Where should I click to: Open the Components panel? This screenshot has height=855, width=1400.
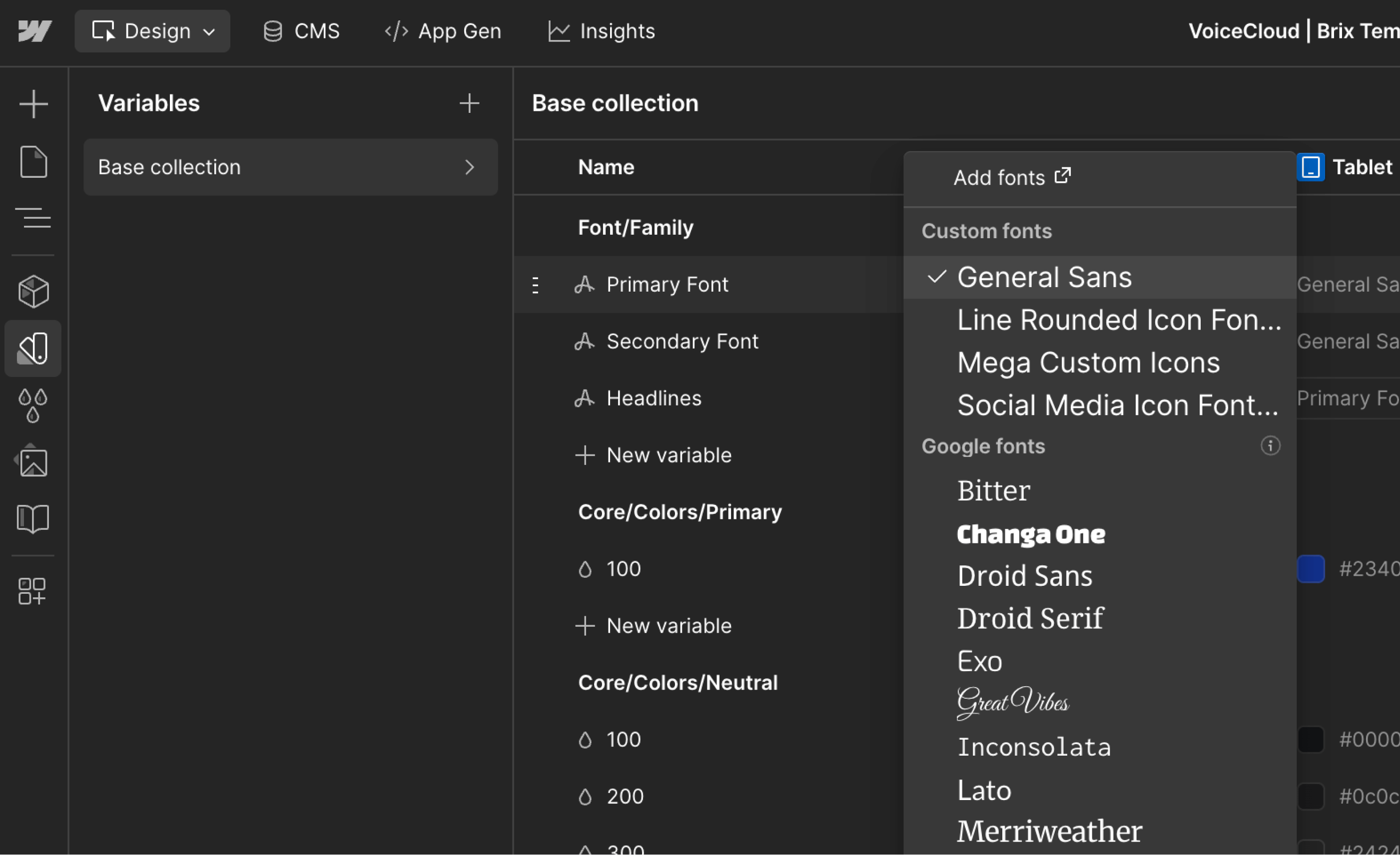point(33,291)
